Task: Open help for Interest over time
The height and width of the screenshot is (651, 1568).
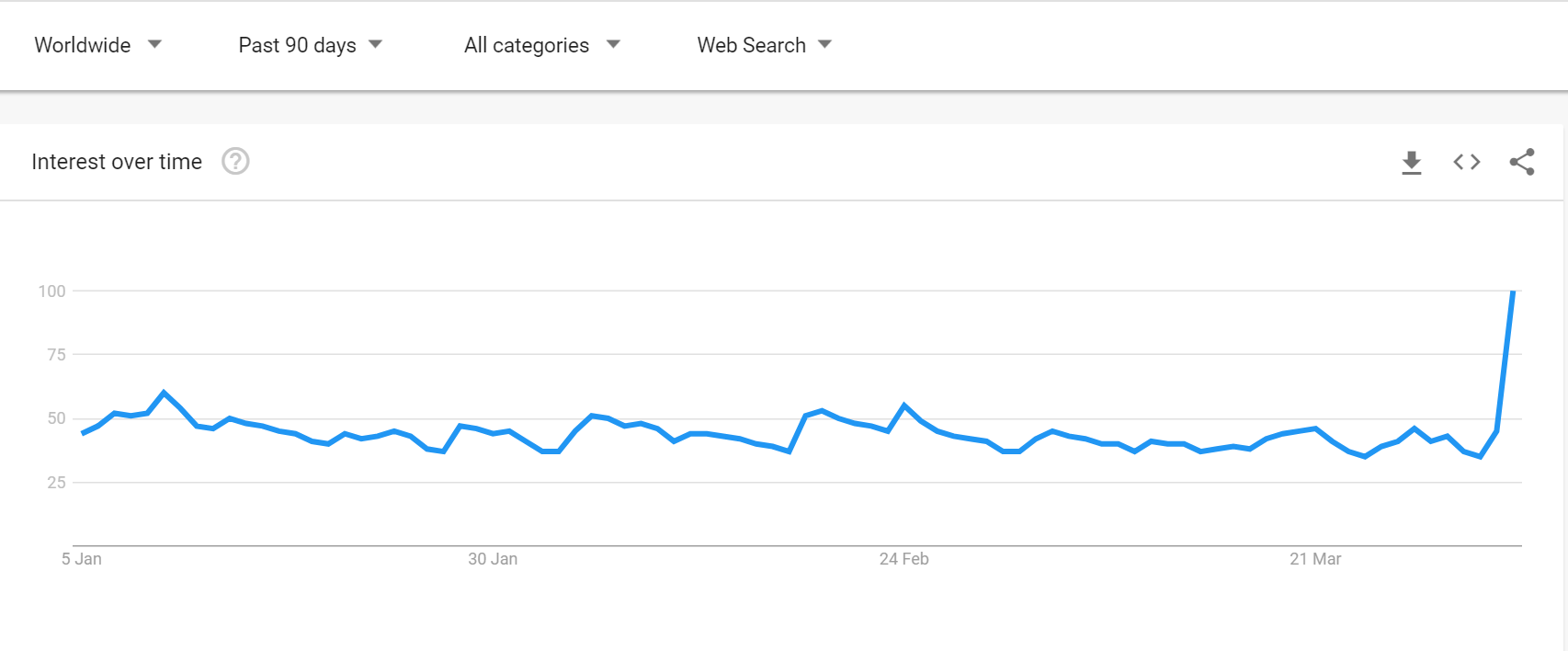Action: [235, 162]
